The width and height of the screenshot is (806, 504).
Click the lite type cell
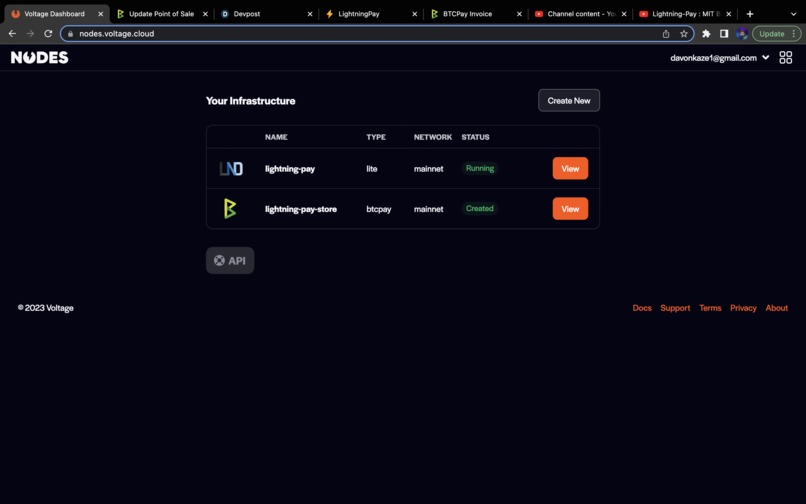click(372, 169)
